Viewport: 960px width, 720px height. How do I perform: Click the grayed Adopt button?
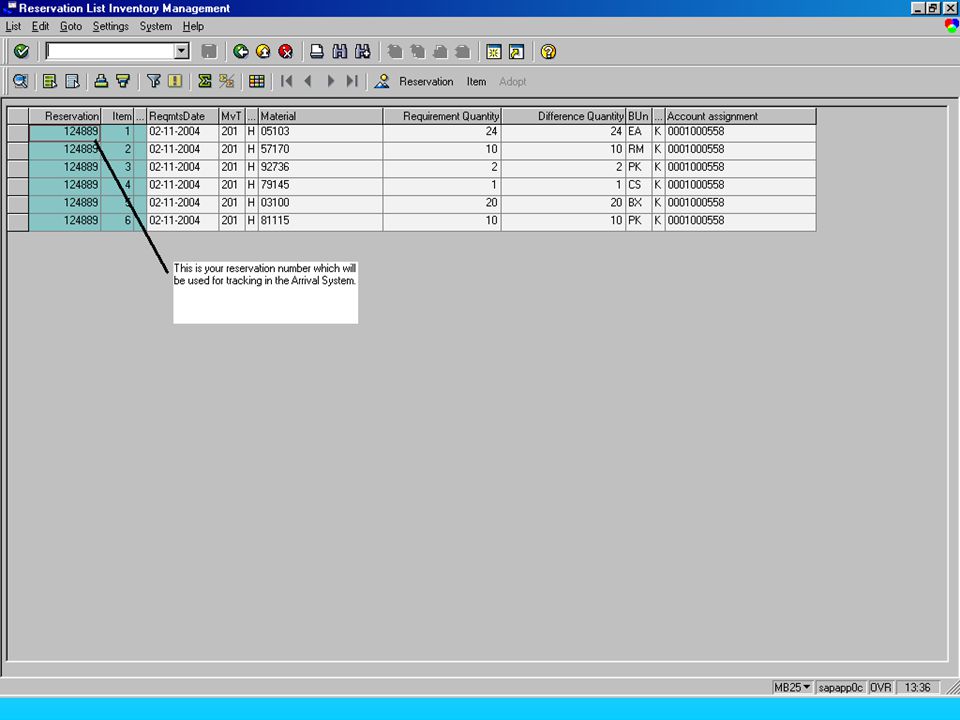click(512, 81)
